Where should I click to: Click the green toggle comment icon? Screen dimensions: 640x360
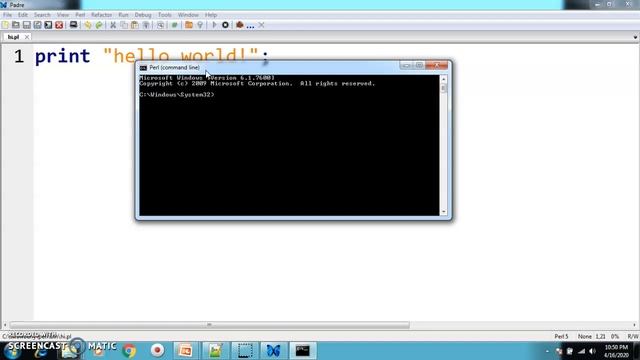[x=174, y=25]
